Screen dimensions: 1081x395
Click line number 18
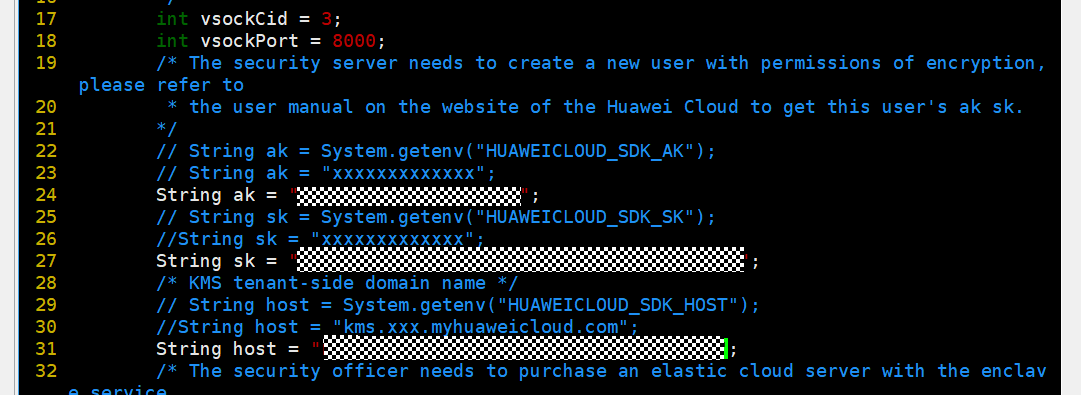click(46, 41)
